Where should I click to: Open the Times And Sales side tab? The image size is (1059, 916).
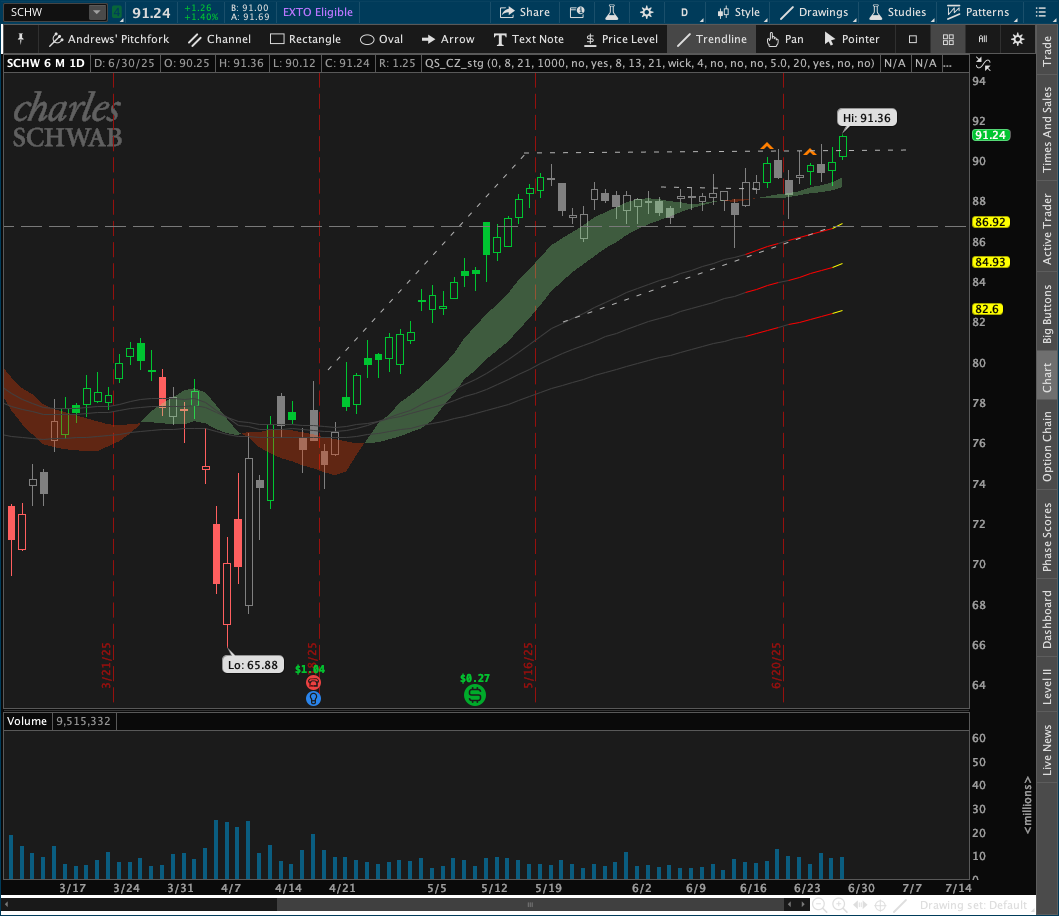pos(1048,129)
